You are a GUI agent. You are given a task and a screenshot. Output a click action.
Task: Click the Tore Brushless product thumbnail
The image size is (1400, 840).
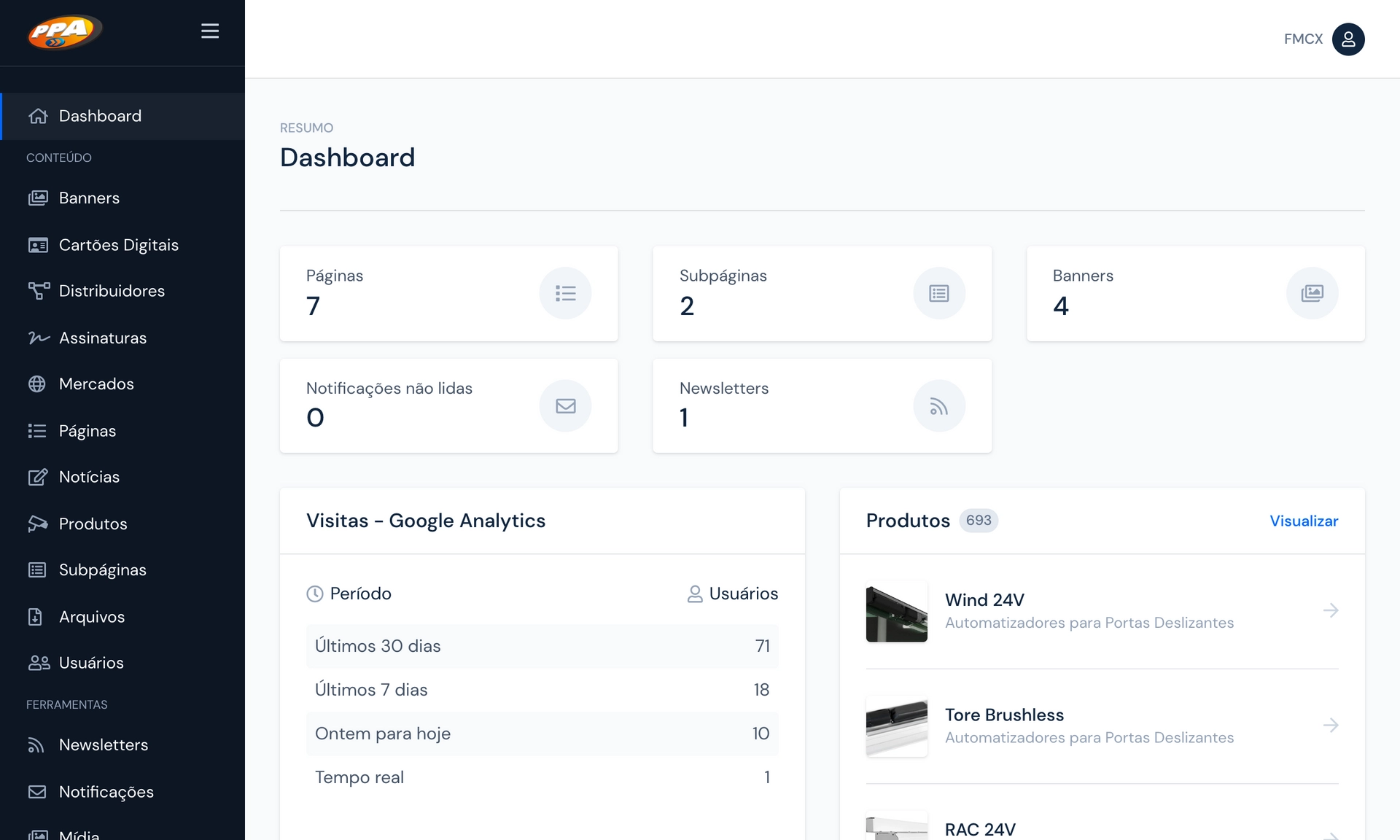896,726
